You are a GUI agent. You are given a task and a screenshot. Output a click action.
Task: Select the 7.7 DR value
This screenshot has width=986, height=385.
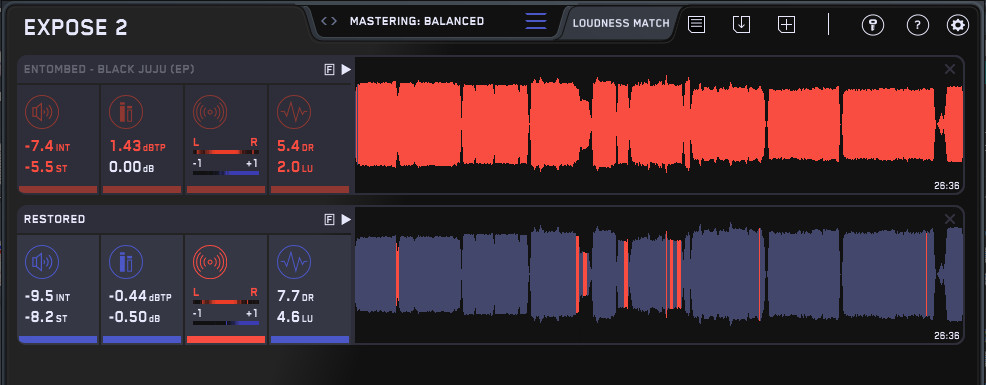point(296,296)
